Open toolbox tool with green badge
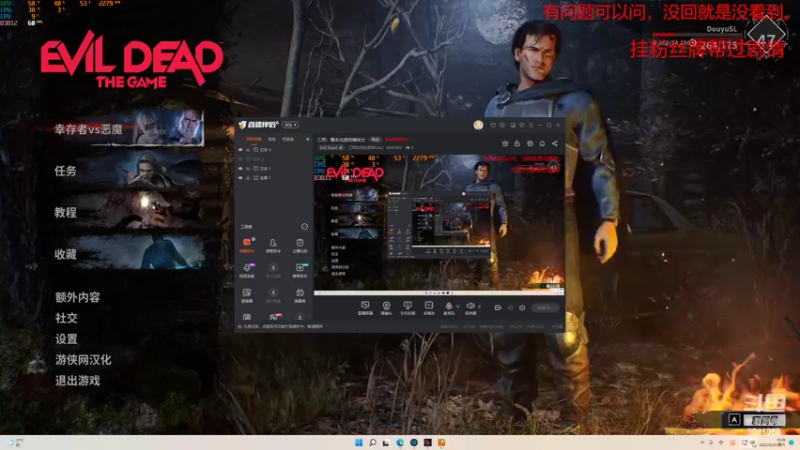800x450 pixels. click(x=299, y=269)
